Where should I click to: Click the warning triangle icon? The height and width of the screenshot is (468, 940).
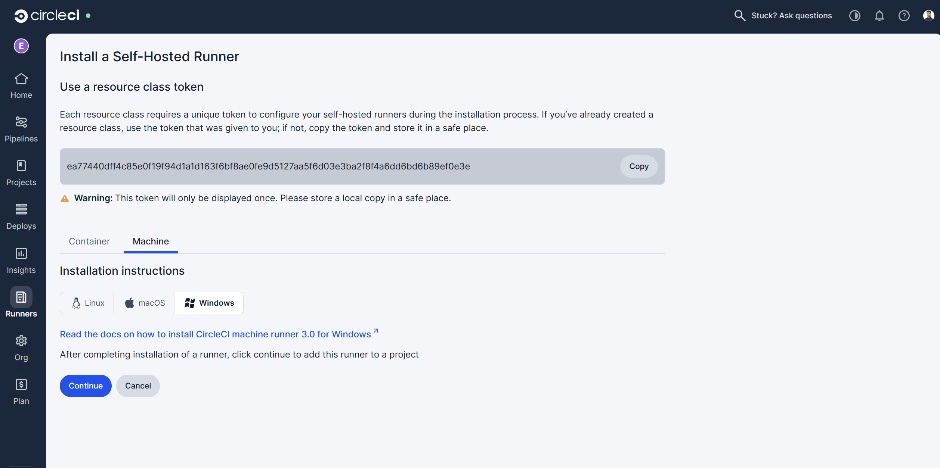(x=65, y=198)
